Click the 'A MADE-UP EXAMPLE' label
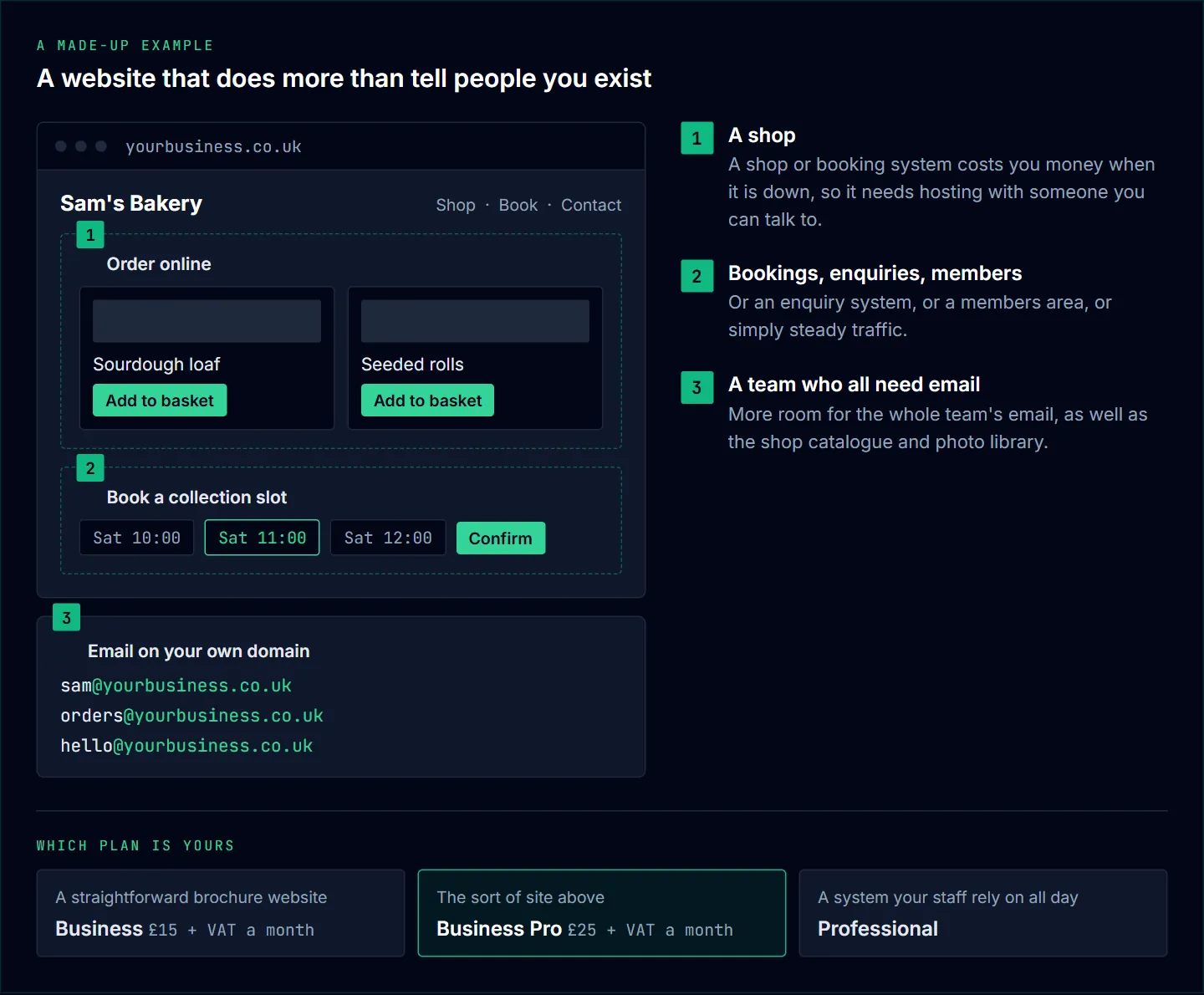This screenshot has width=1204, height=995. 125,45
